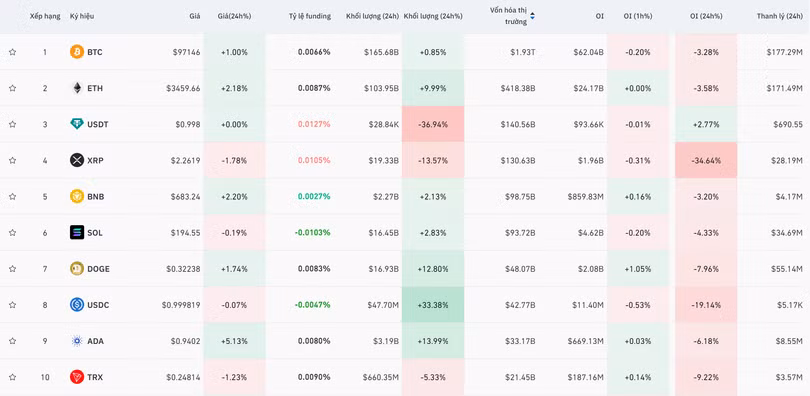
Task: Sort by OI (1h%) header
Action: [638, 17]
